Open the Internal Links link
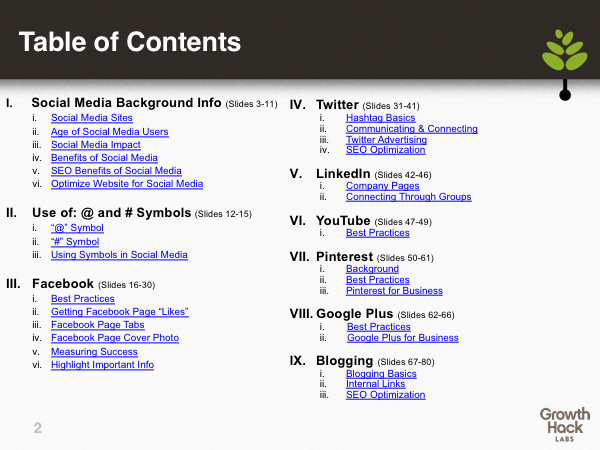600x450 pixels. (375, 384)
